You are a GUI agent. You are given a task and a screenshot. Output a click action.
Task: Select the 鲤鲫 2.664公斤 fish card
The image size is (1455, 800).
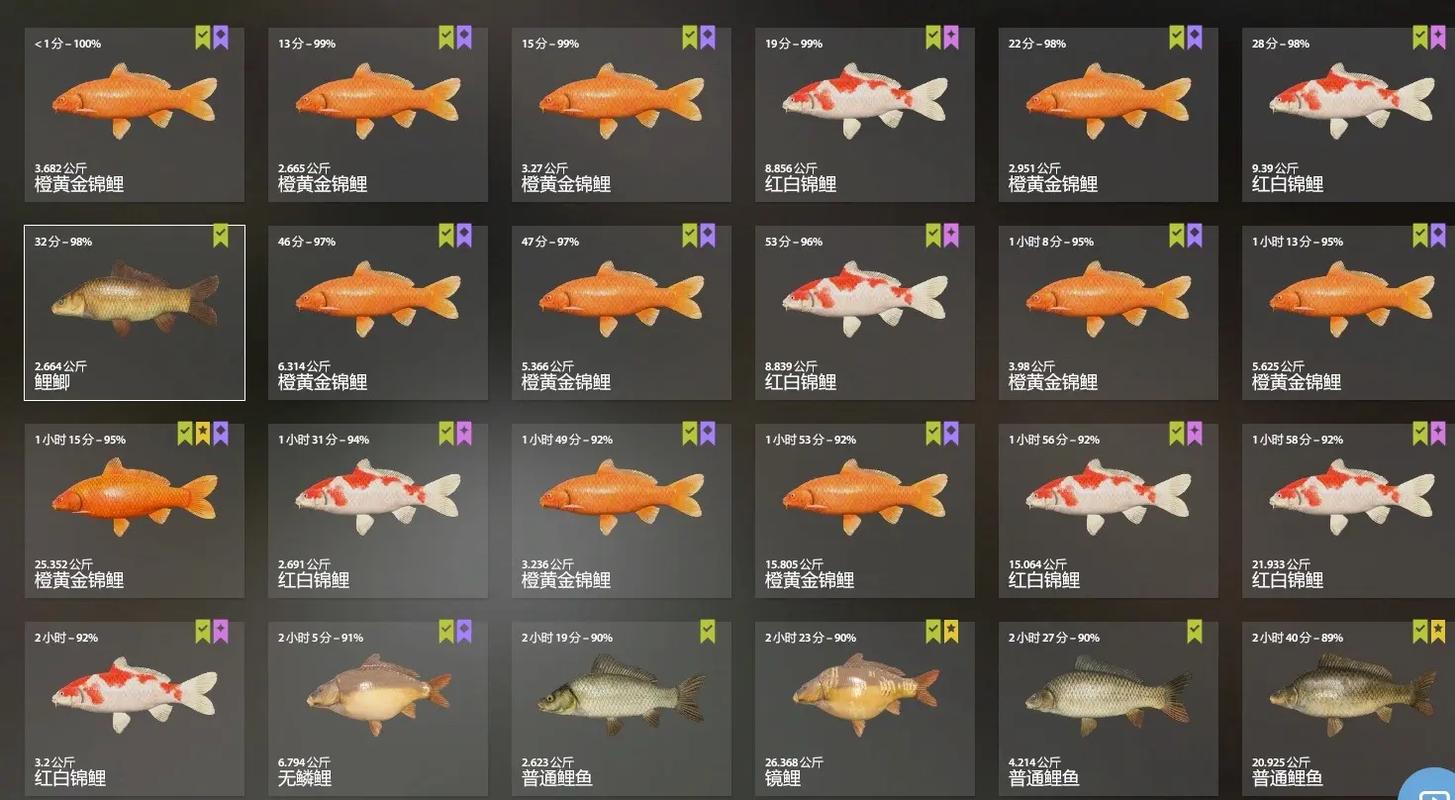(x=134, y=312)
